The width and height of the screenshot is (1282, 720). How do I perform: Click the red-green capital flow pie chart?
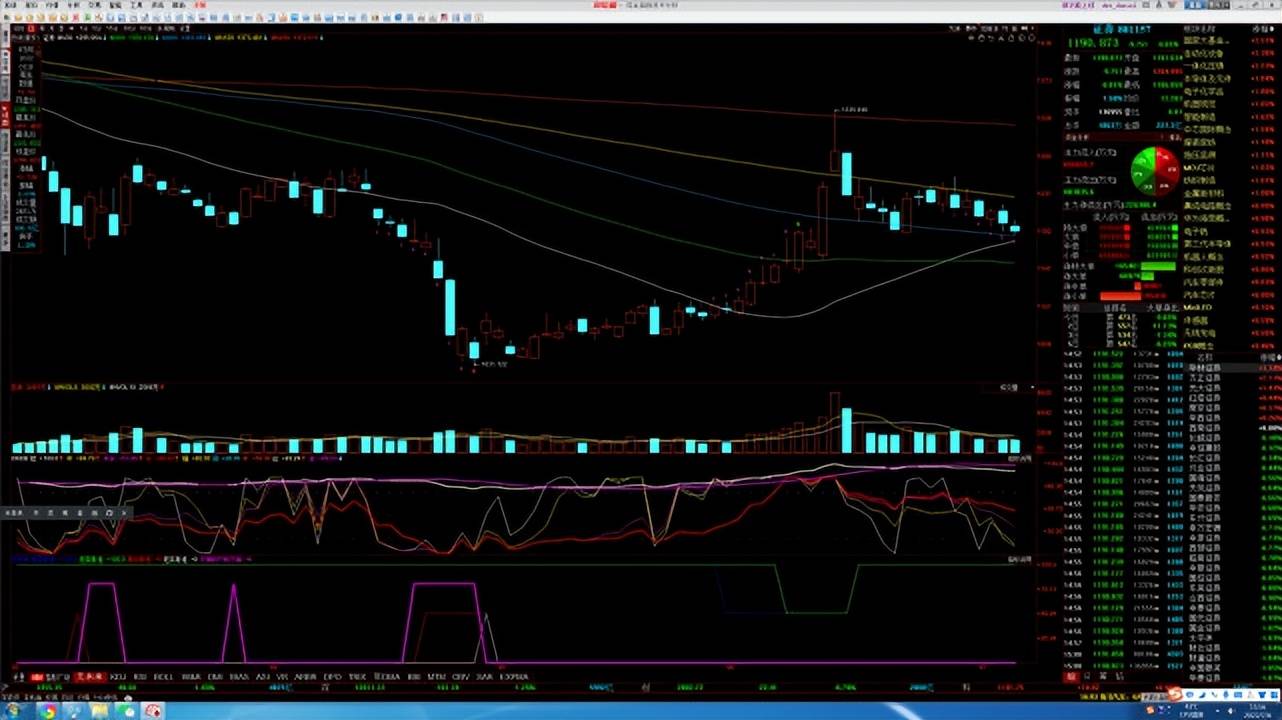click(1155, 171)
